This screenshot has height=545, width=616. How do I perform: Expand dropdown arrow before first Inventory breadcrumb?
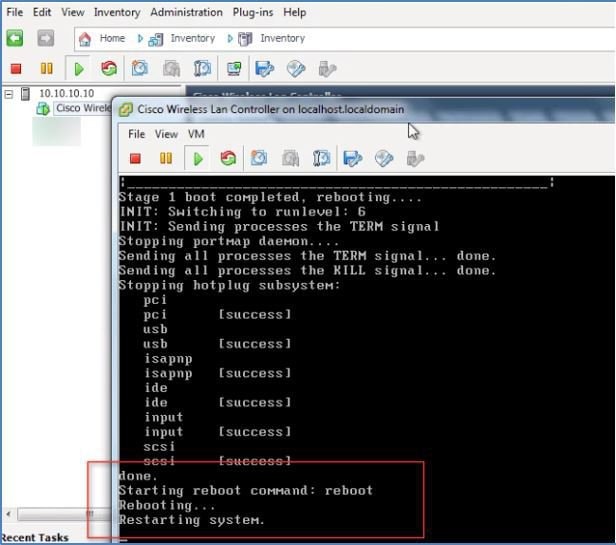pos(140,39)
